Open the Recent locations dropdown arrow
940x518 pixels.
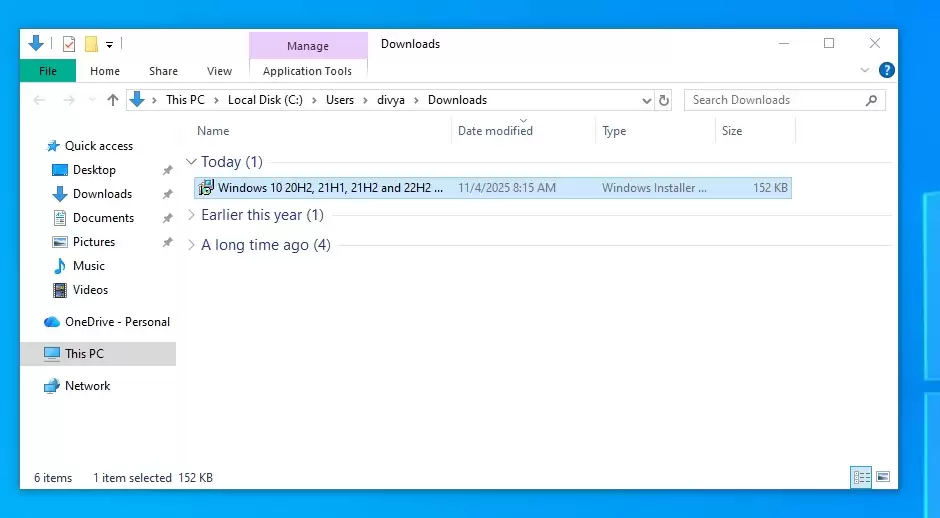pos(92,100)
